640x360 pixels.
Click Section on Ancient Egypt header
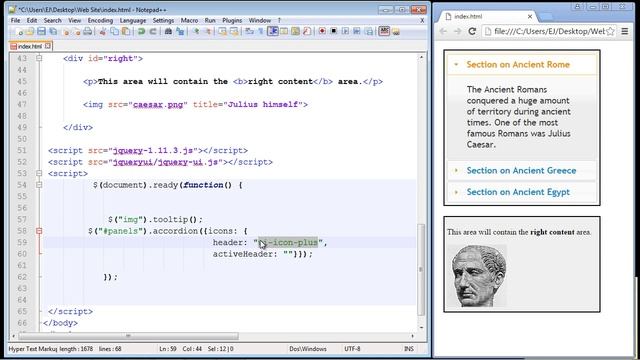(521, 192)
